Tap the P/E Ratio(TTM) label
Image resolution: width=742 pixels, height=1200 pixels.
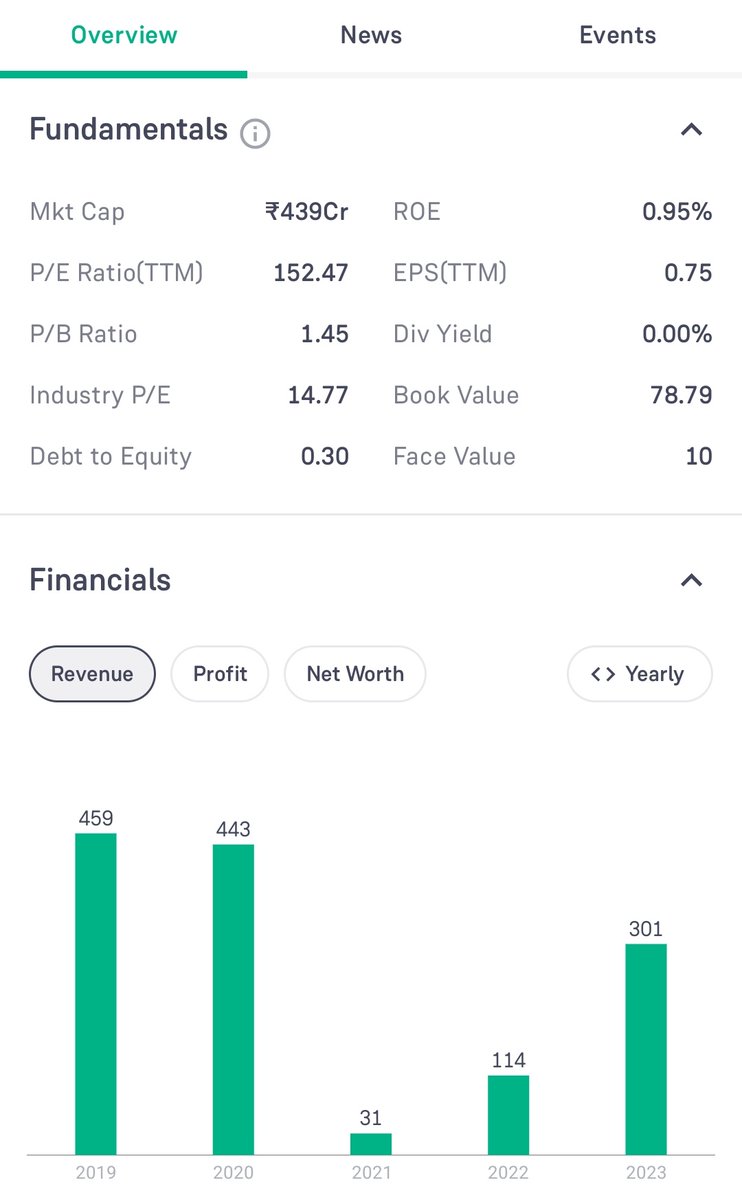click(116, 273)
